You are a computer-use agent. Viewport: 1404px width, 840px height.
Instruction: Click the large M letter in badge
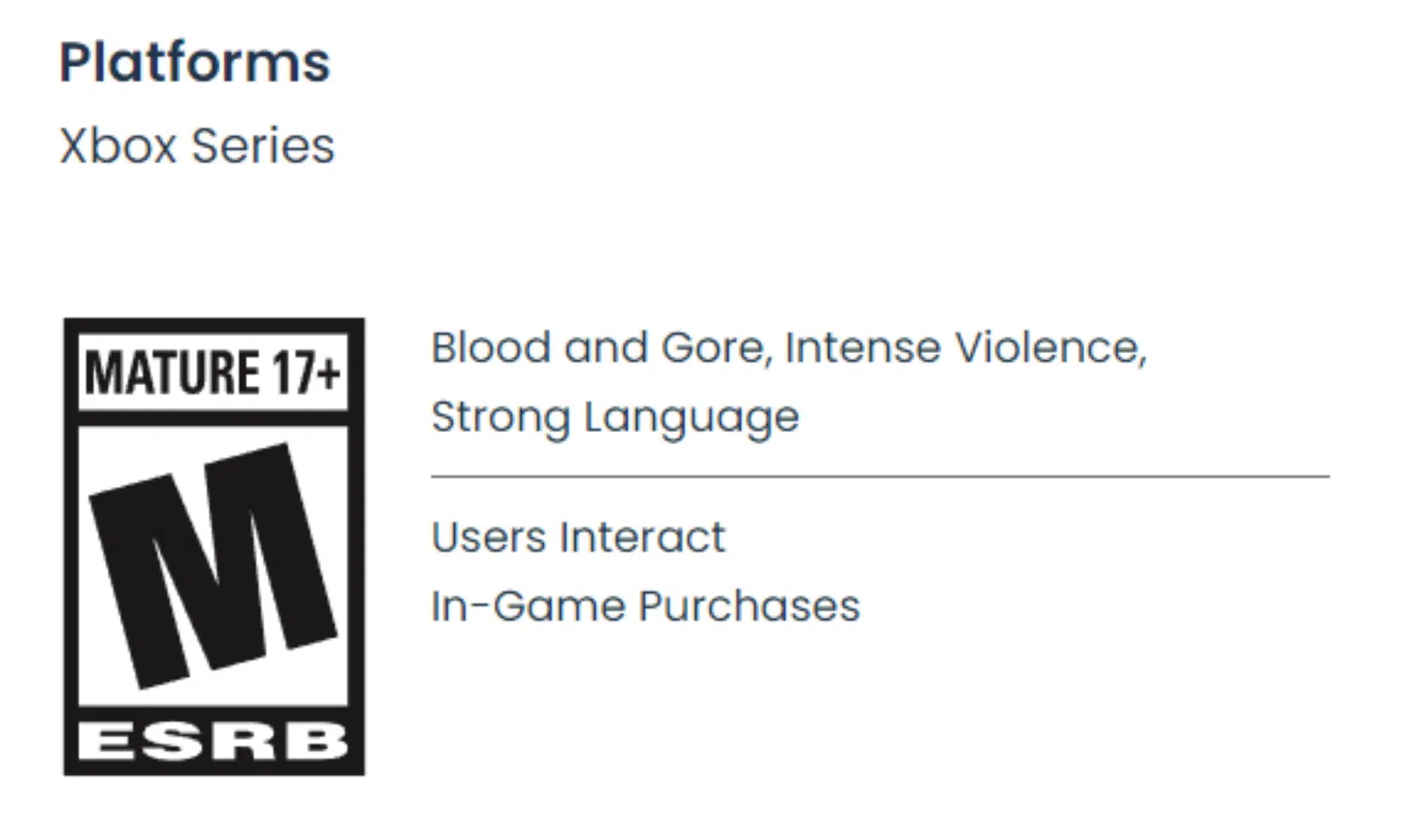tap(214, 564)
